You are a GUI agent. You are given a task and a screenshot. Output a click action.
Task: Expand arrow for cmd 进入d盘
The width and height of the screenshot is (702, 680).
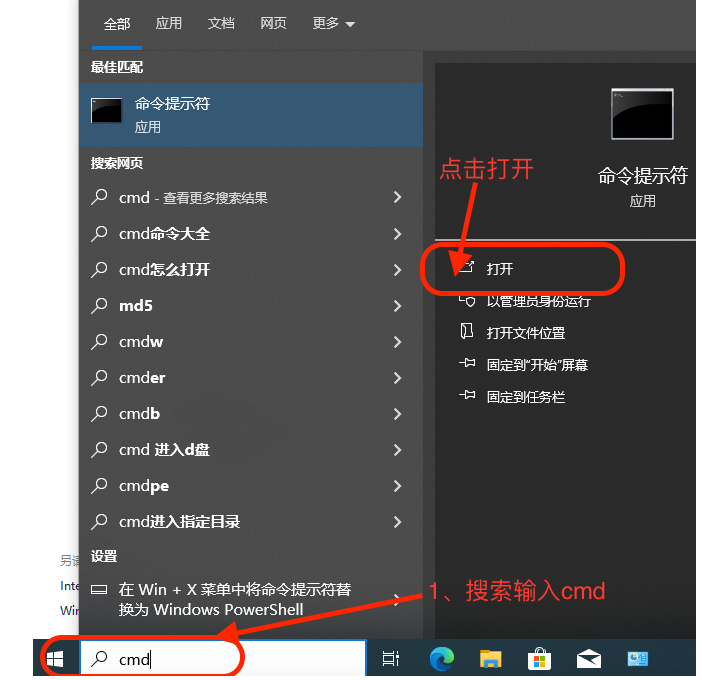pos(397,450)
